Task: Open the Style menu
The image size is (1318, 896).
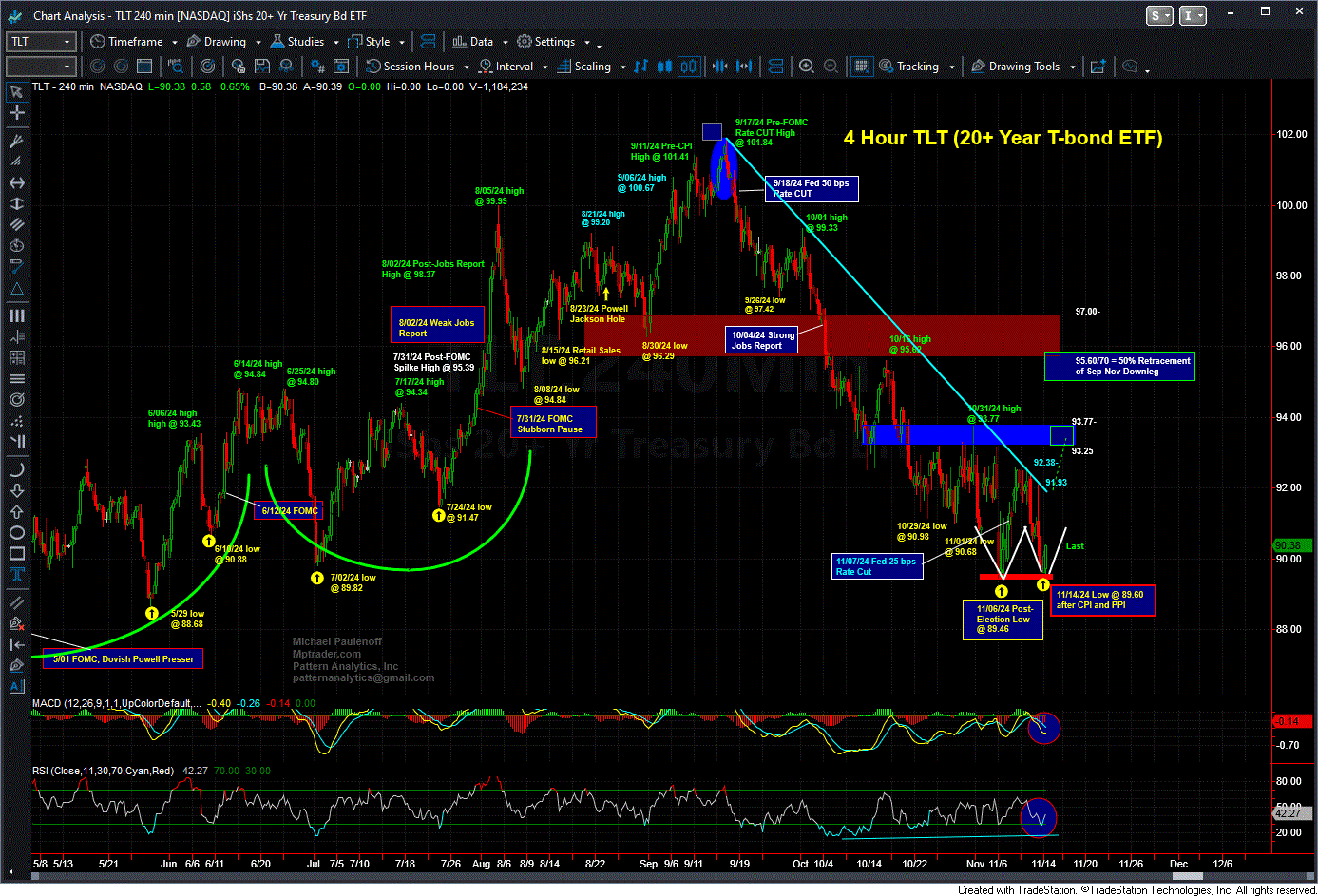Action: pos(376,42)
